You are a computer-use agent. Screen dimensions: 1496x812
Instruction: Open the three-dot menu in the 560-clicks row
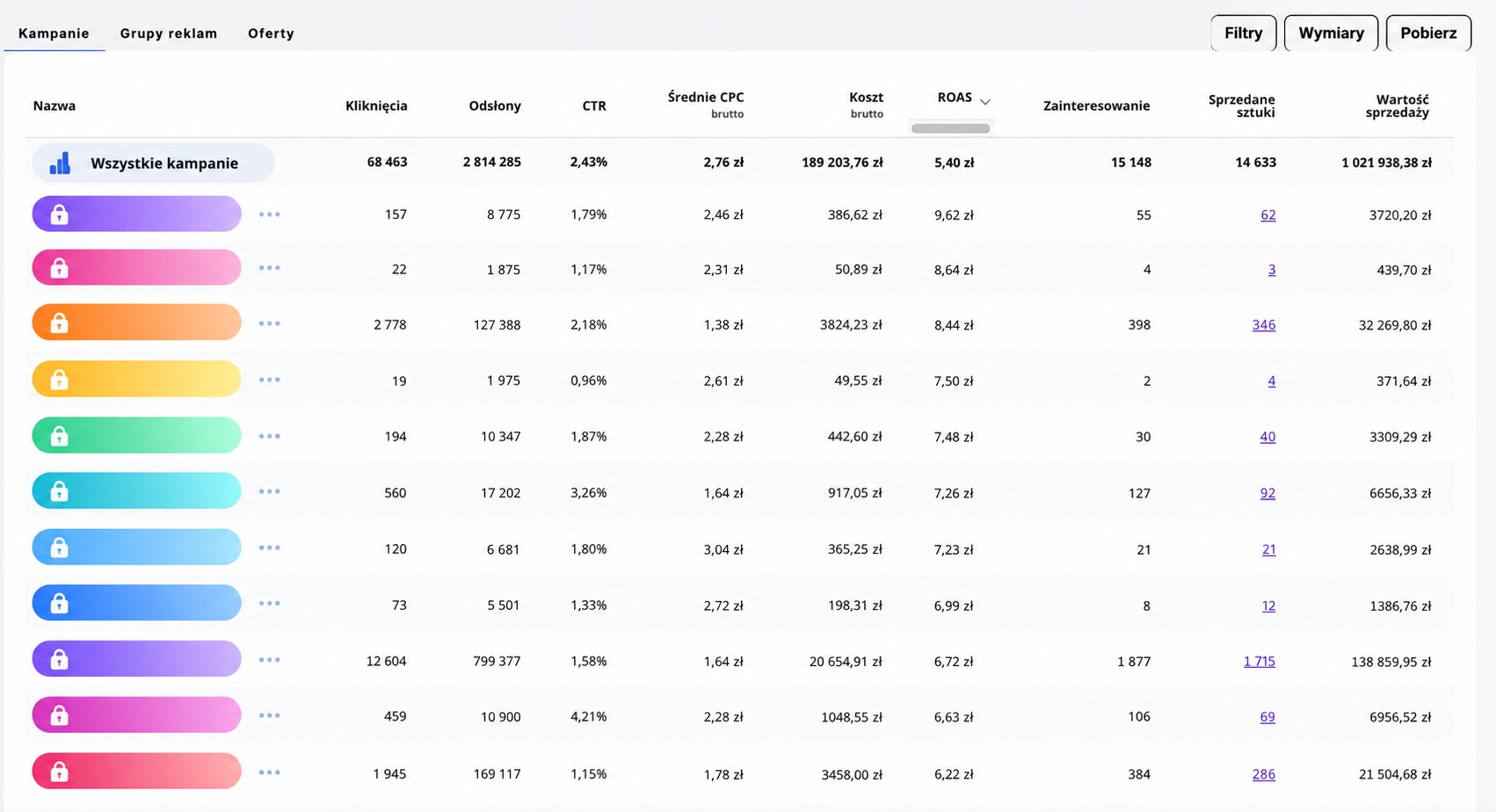pos(270,491)
